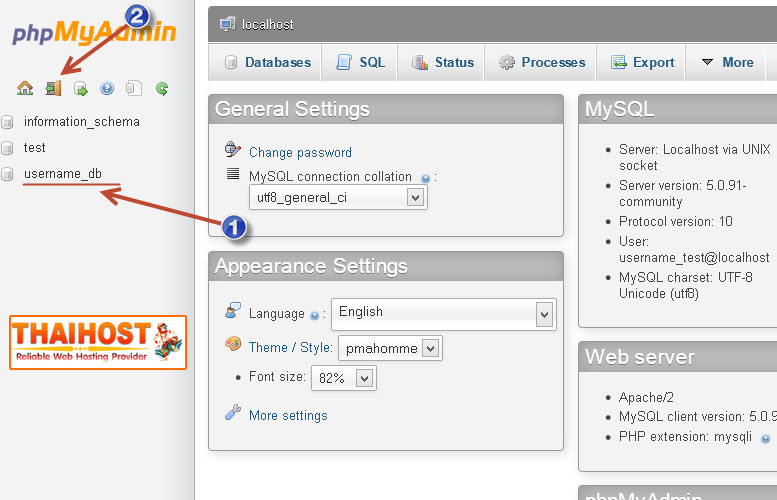The image size is (777, 500).
Task: Open the utf8_general_ci collation dropdown
Action: coord(338,198)
